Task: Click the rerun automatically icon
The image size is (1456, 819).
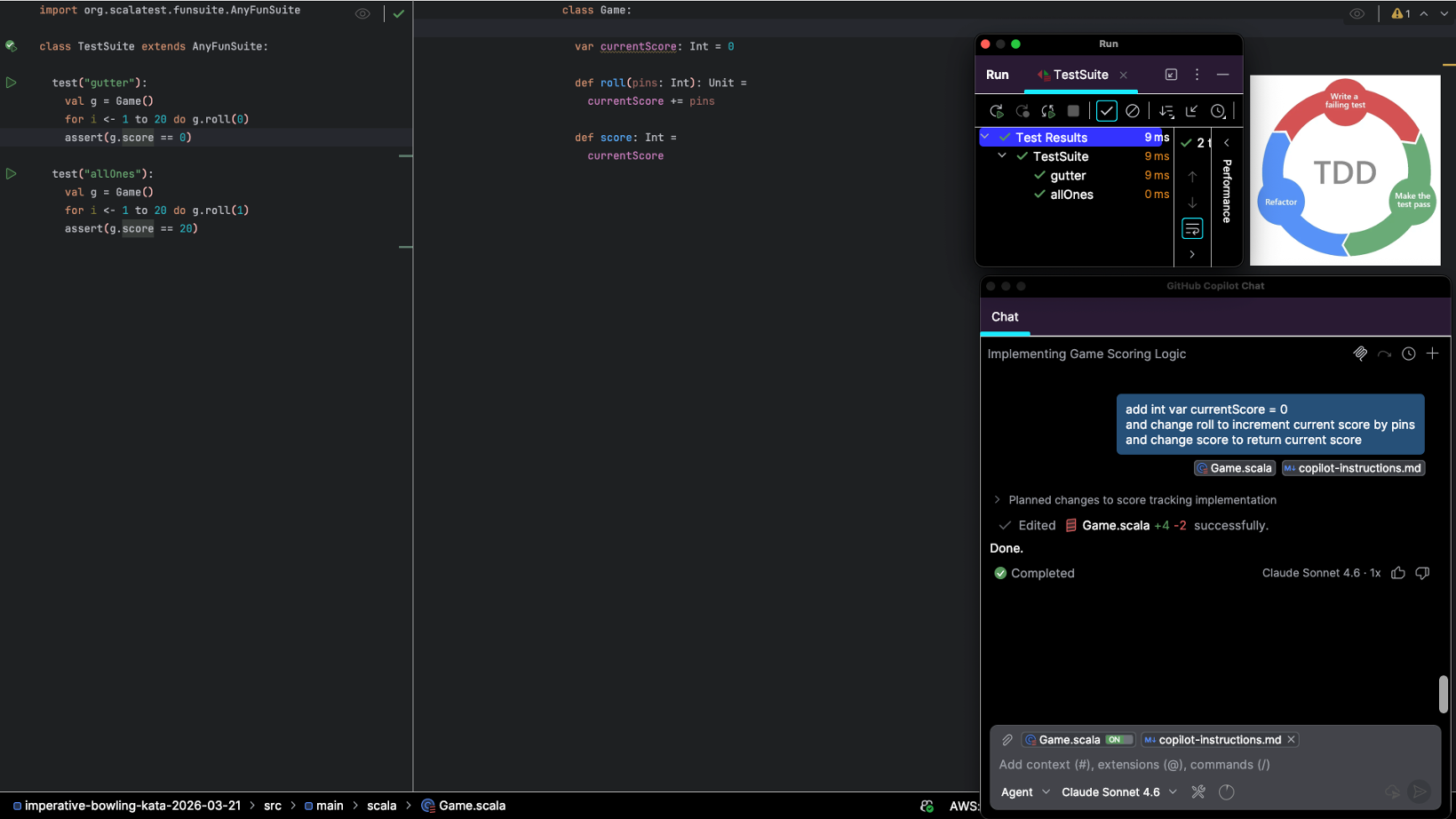Action: click(1048, 111)
